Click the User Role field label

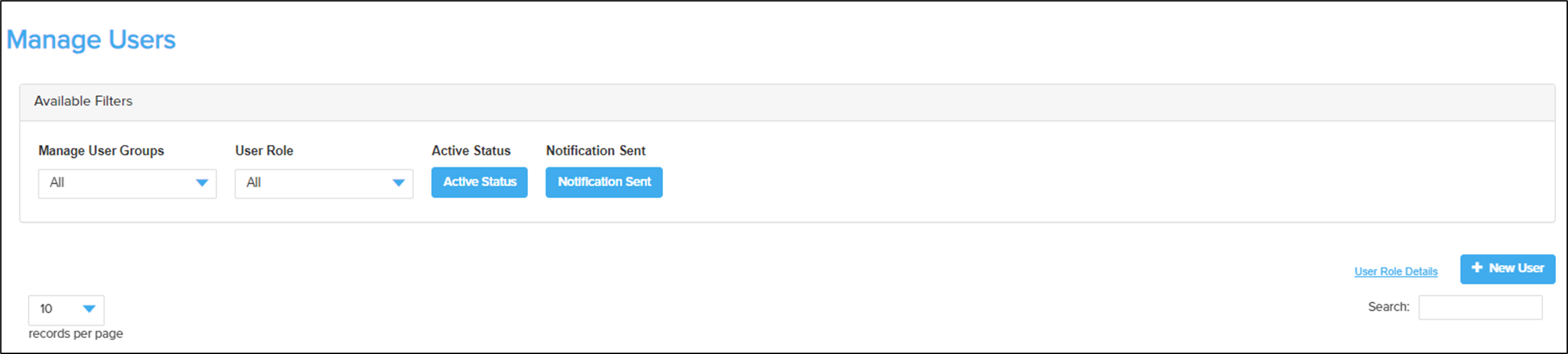264,150
